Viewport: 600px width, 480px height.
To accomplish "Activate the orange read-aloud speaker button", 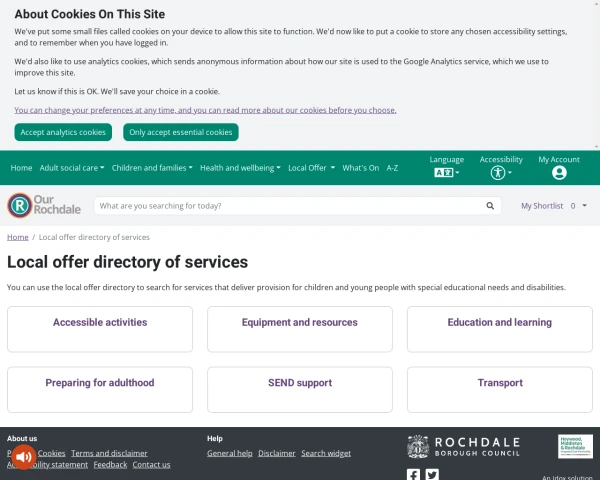I will click(x=24, y=457).
